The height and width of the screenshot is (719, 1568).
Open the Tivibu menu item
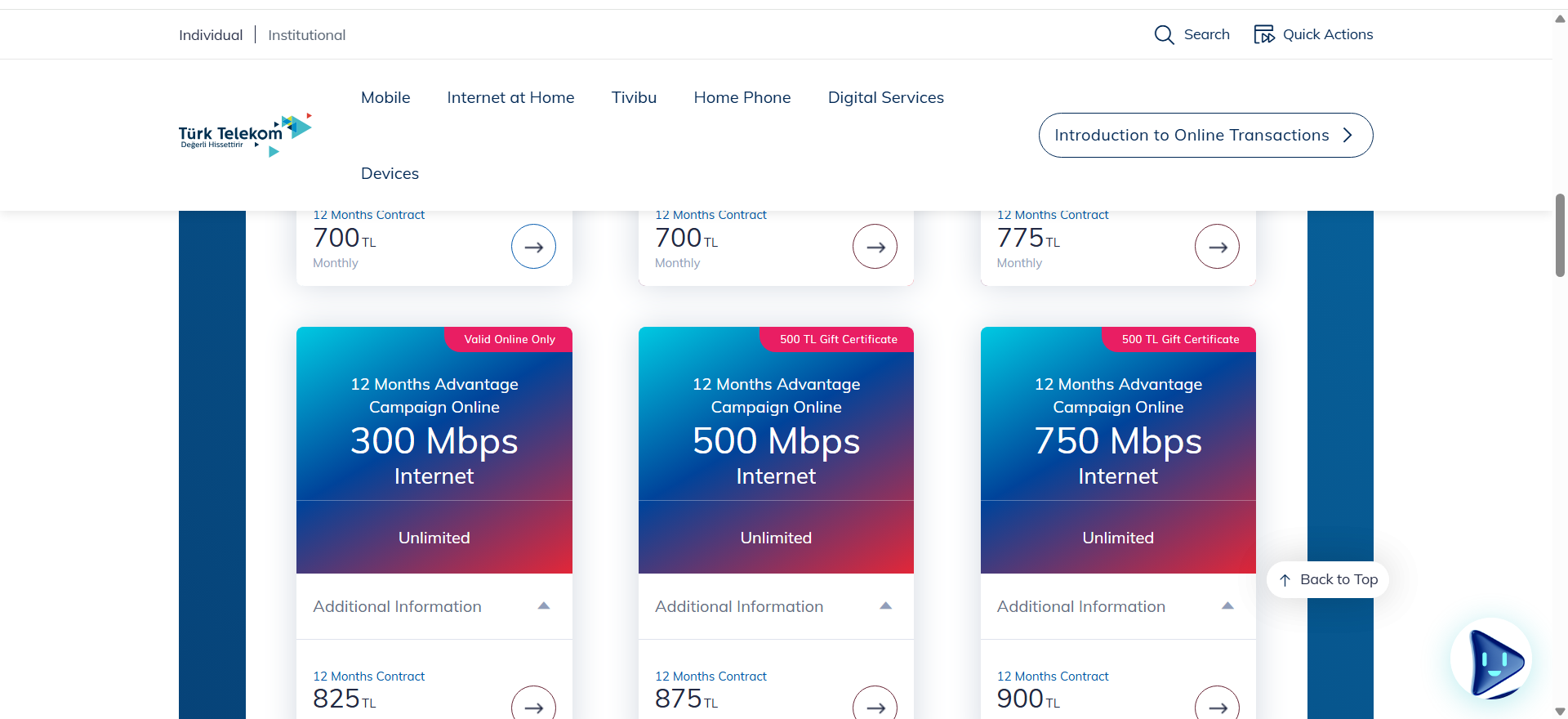click(634, 97)
